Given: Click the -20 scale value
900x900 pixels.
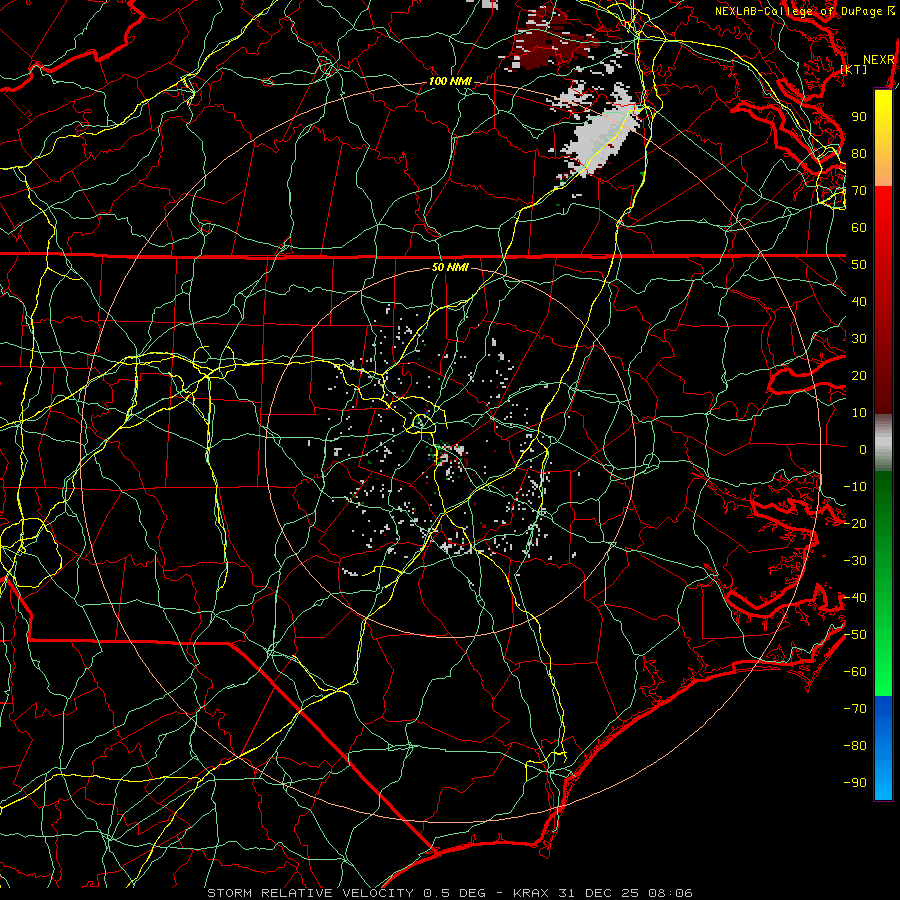Looking at the screenshot, I should (x=855, y=524).
